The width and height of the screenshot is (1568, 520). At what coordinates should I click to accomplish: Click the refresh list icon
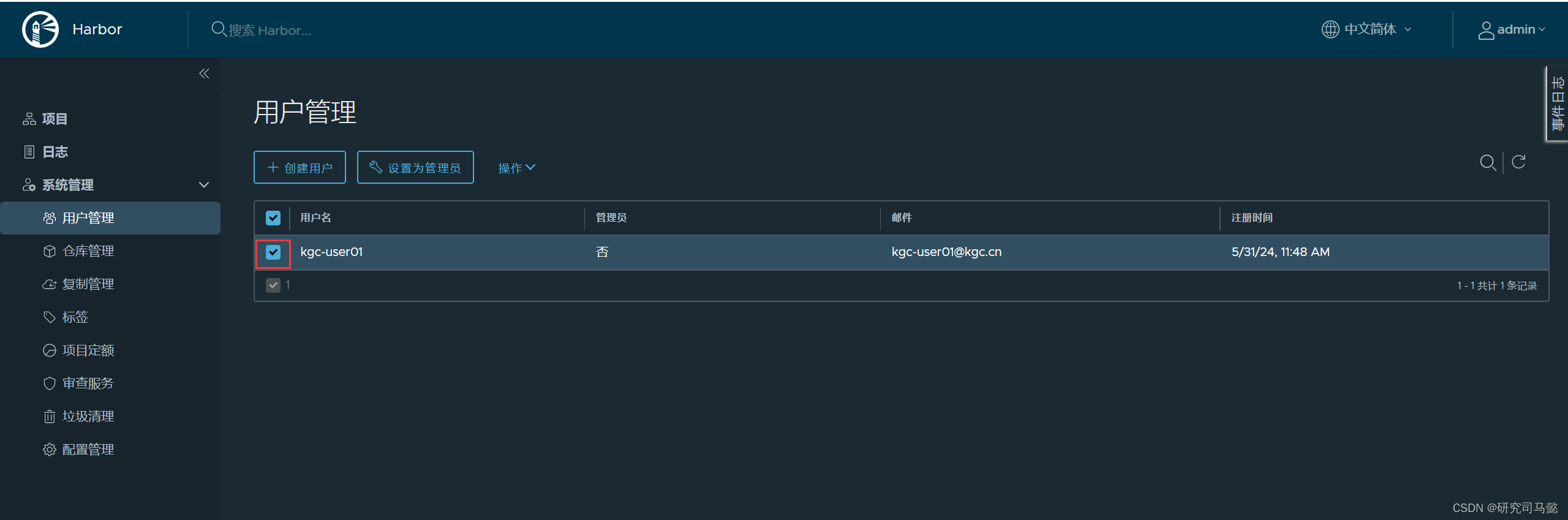tap(1518, 162)
